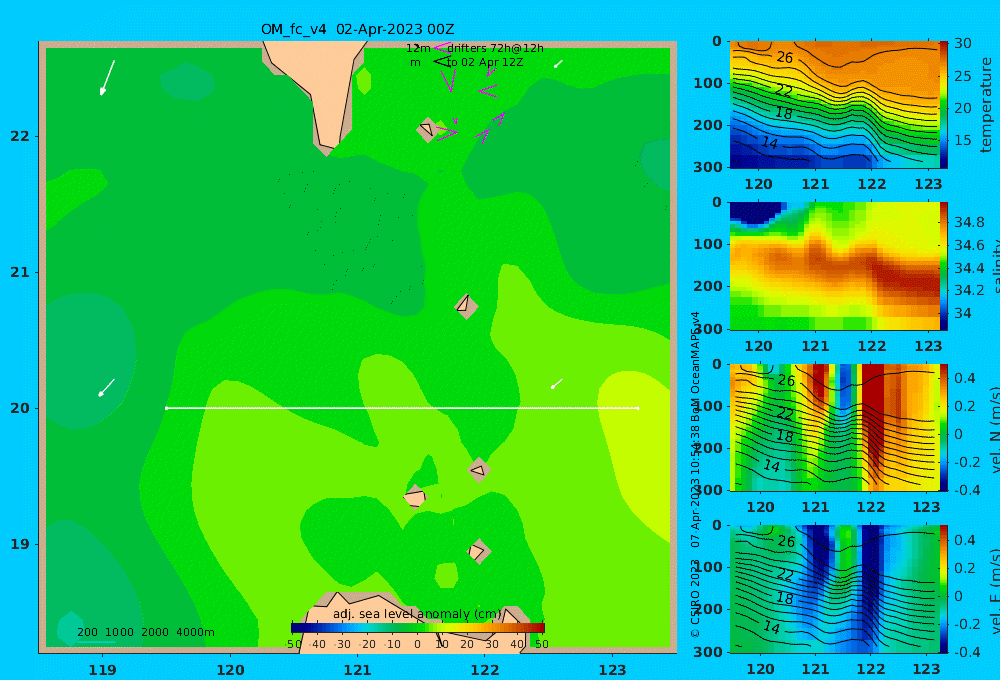Click the 30 tick on temperature color bar
The width and height of the screenshot is (1000, 680).
click(963, 43)
